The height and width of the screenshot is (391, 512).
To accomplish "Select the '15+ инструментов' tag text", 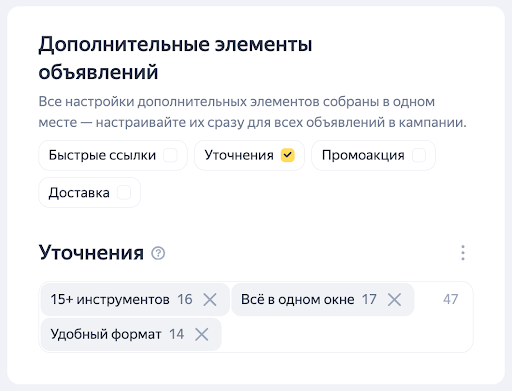I will coord(110,299).
